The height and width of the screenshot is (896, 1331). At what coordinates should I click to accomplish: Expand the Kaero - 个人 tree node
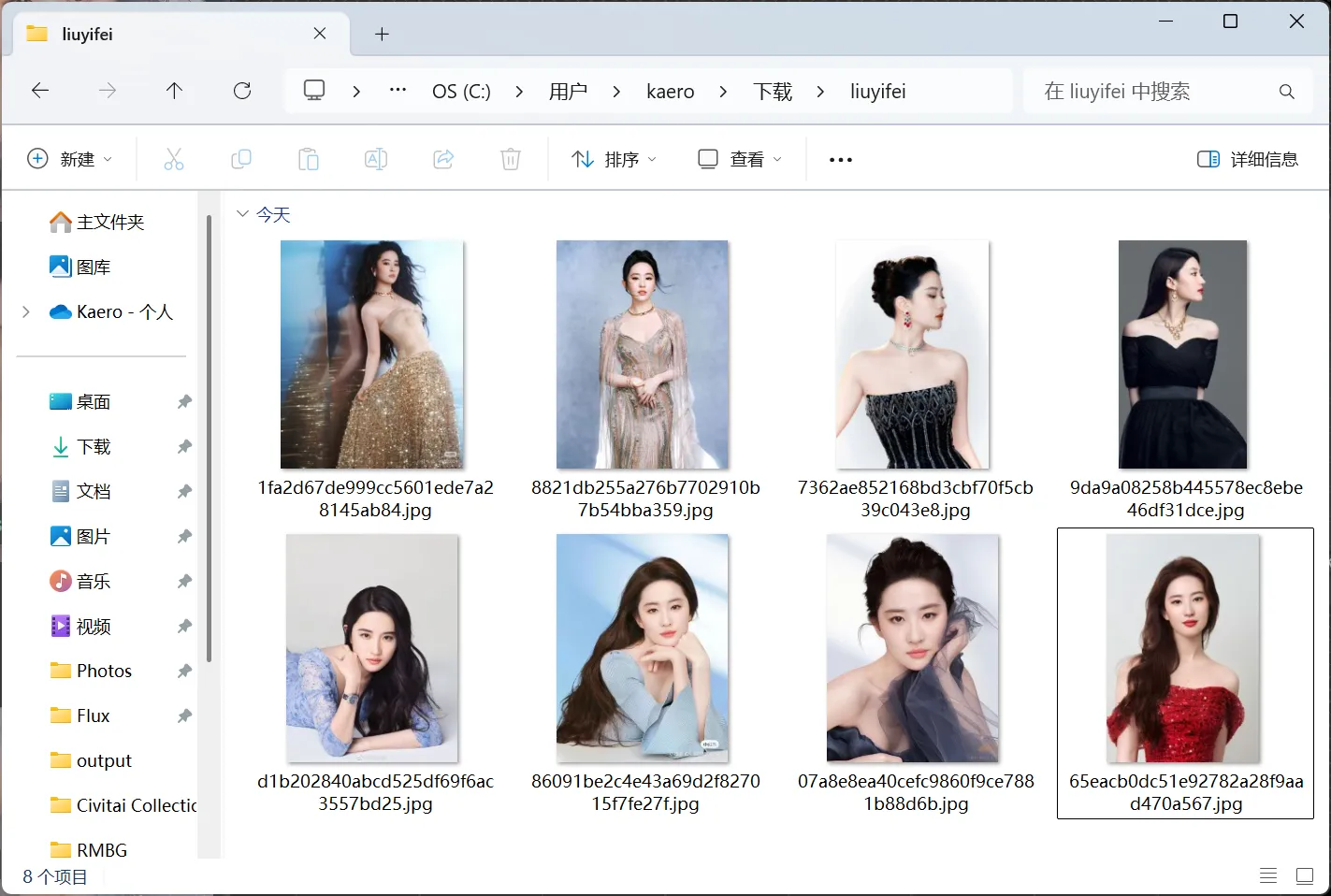26,311
